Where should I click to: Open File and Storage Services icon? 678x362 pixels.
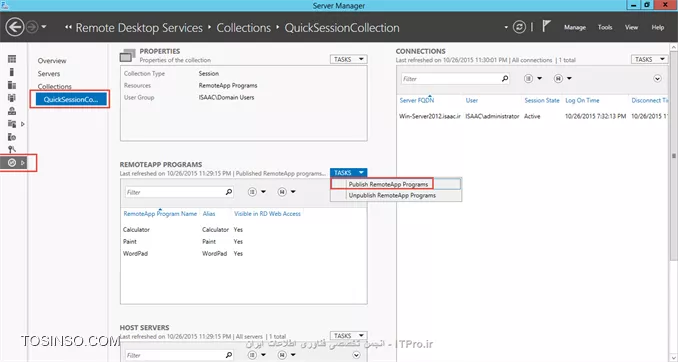[x=12, y=124]
